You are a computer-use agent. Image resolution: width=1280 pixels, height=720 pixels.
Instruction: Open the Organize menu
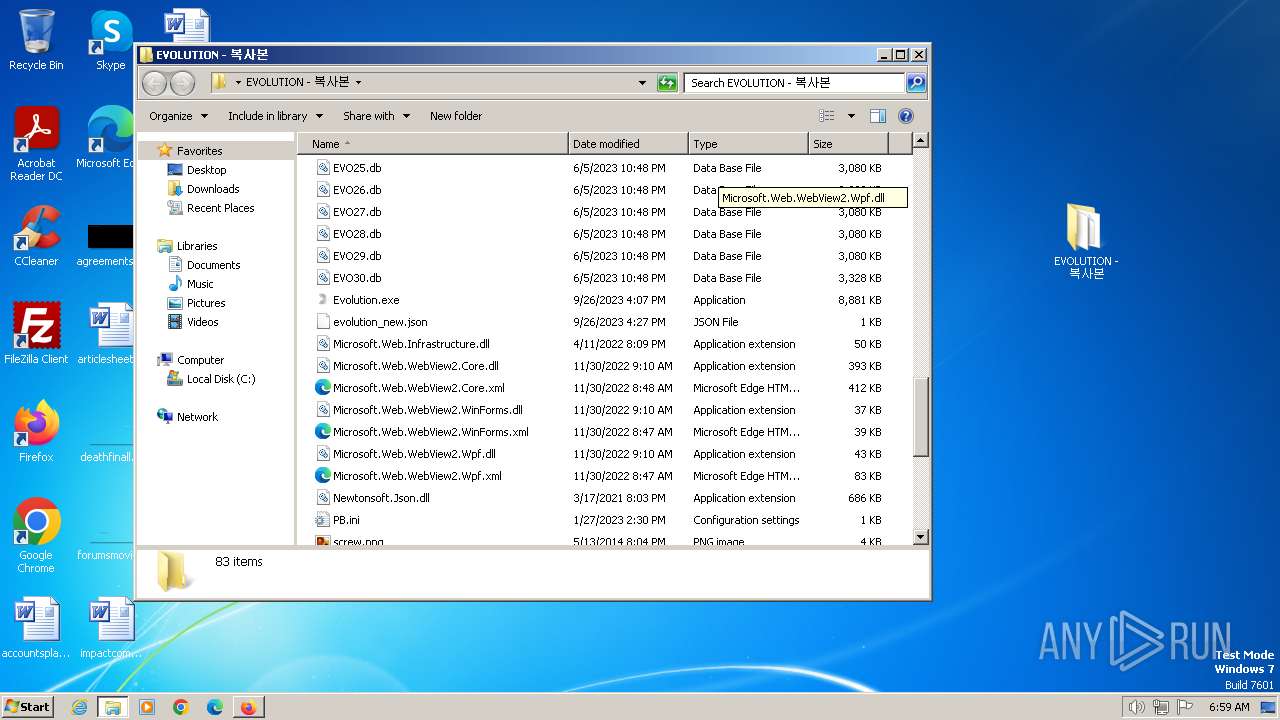click(x=179, y=116)
